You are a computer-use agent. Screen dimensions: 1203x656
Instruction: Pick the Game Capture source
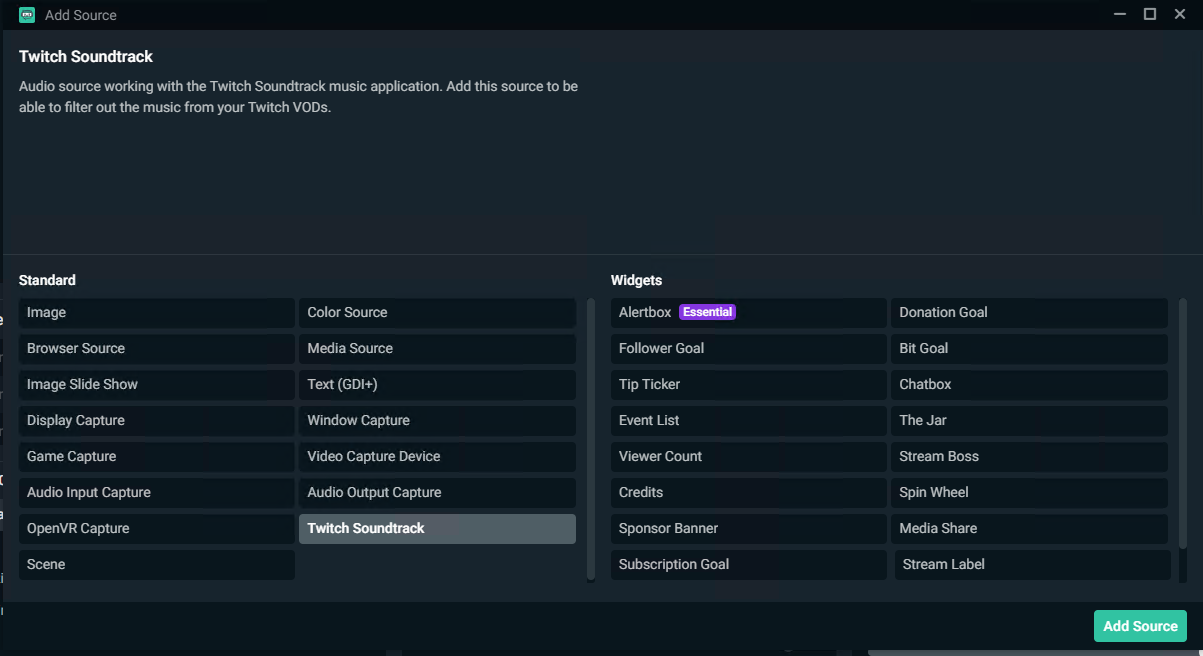155,456
